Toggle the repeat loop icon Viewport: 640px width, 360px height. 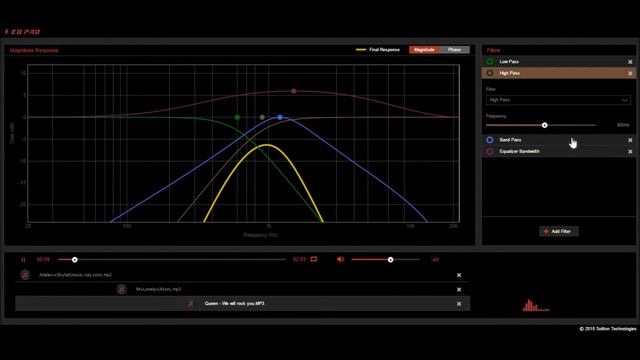(x=313, y=259)
